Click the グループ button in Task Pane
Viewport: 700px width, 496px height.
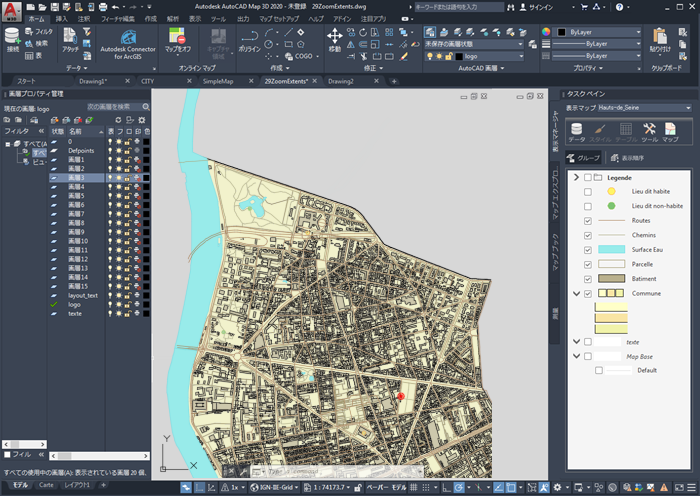point(583,158)
